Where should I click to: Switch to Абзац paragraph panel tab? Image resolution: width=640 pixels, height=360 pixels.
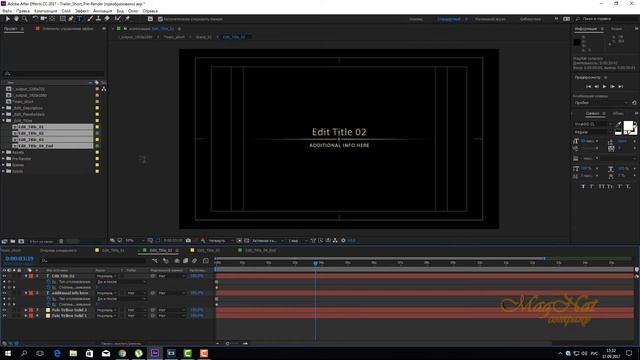pyautogui.click(x=618, y=113)
